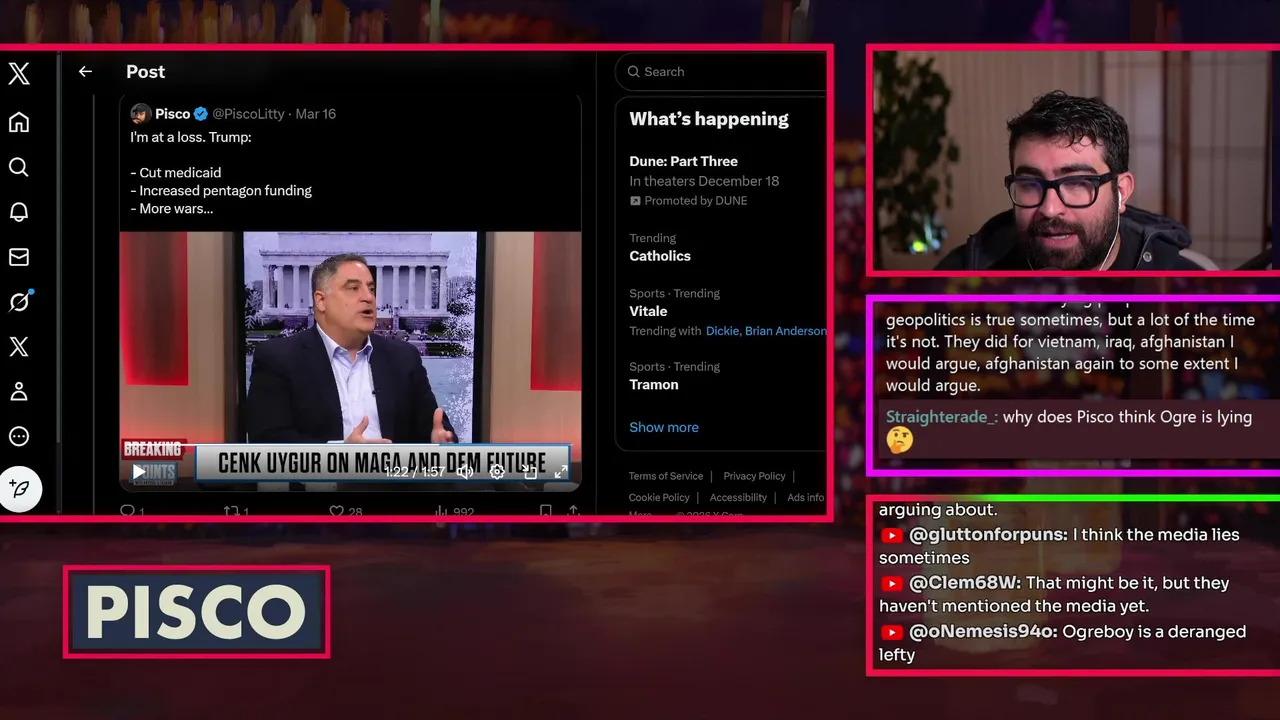Click the @Clem68W chat username
Viewport: 1280px width, 720px height.
(x=964, y=583)
